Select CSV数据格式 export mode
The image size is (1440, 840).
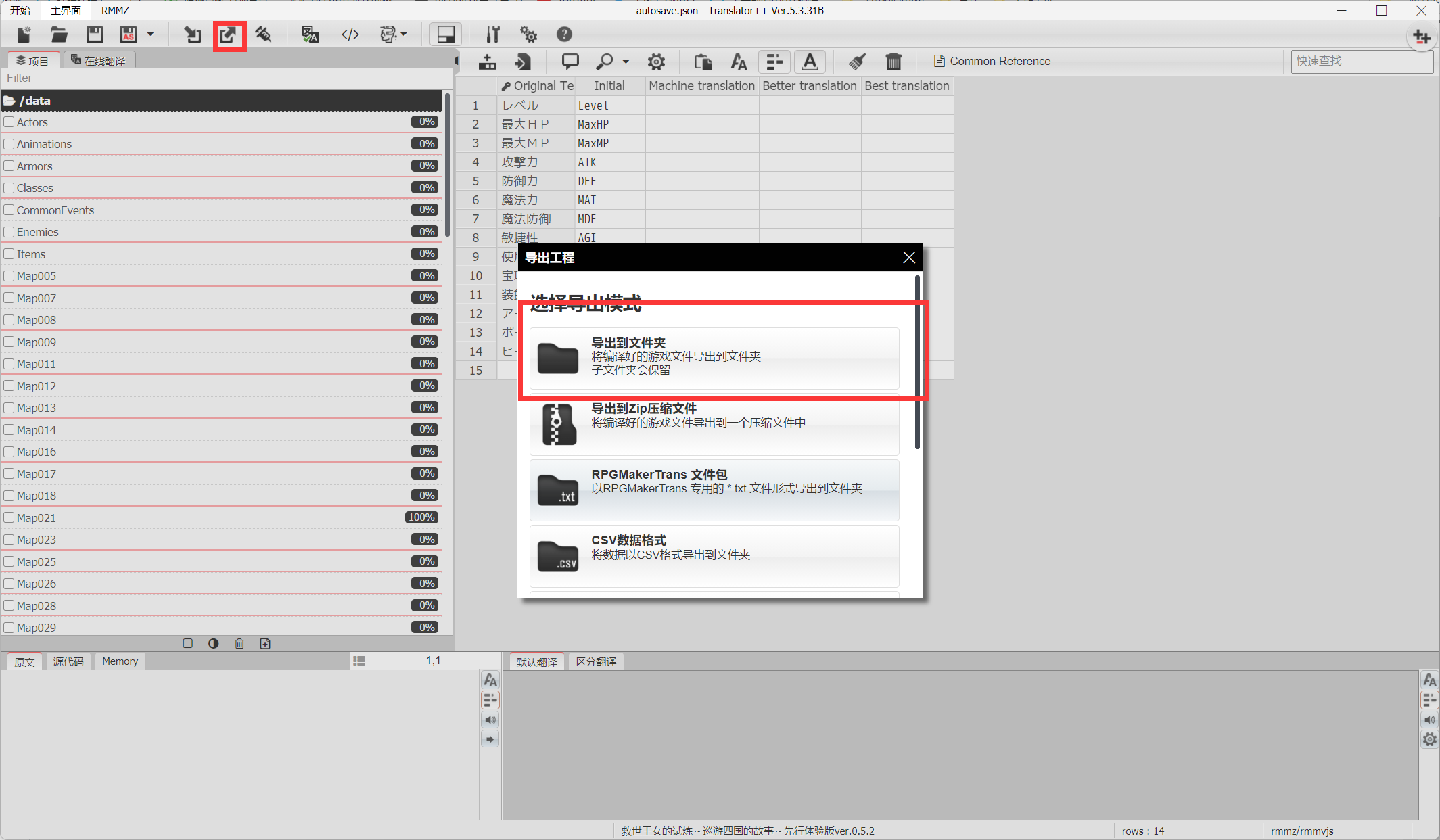[714, 556]
